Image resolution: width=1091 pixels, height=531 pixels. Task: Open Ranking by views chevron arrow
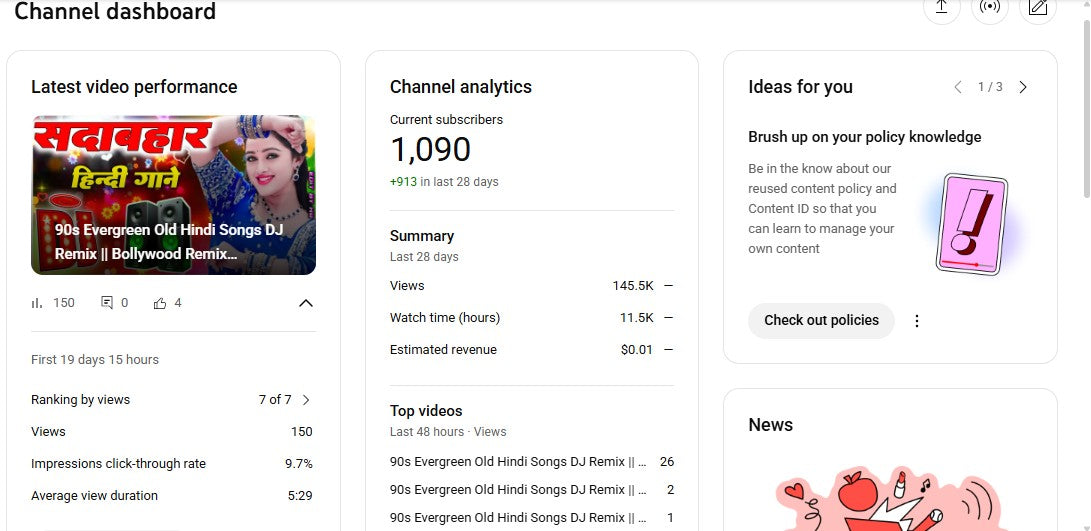tap(306, 400)
